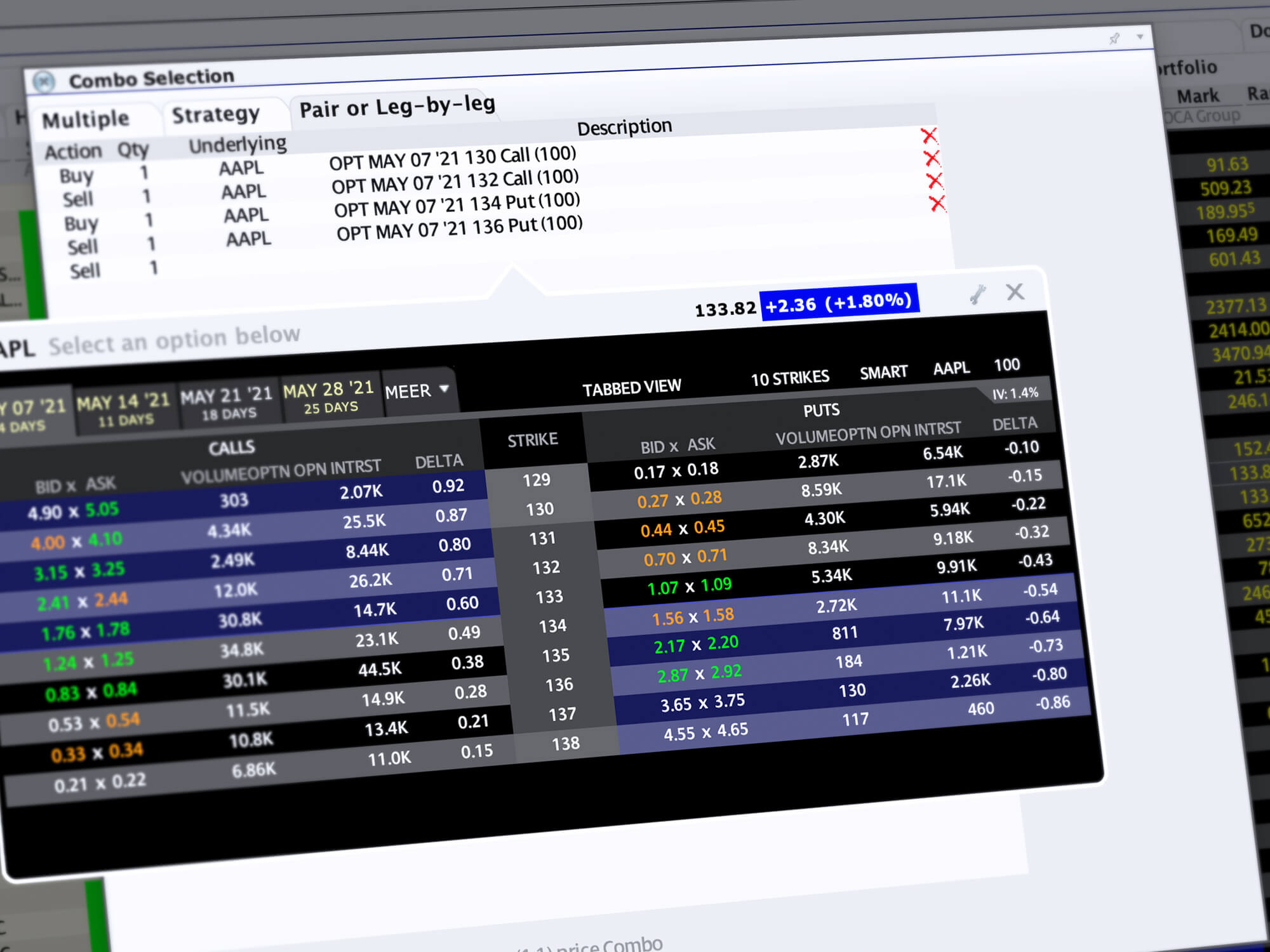
Task: Click strike 138 in the chain
Action: [x=565, y=743]
